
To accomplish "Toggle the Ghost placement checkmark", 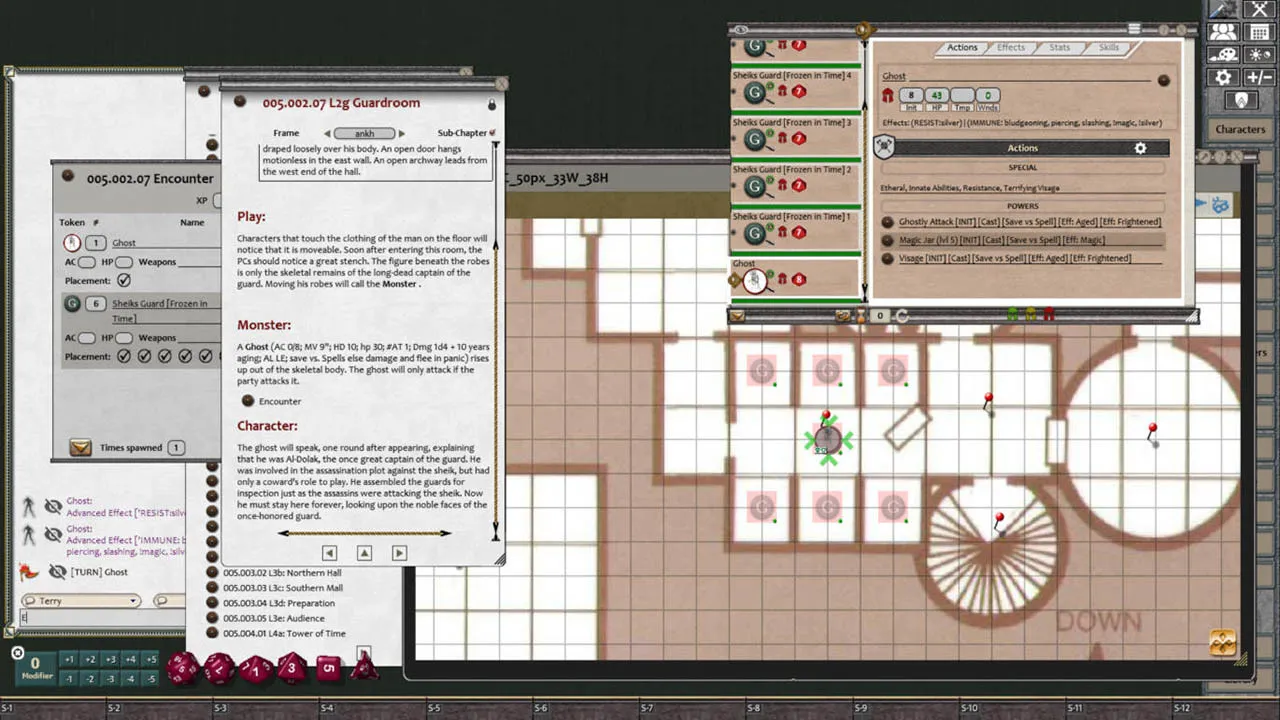I will 124,280.
